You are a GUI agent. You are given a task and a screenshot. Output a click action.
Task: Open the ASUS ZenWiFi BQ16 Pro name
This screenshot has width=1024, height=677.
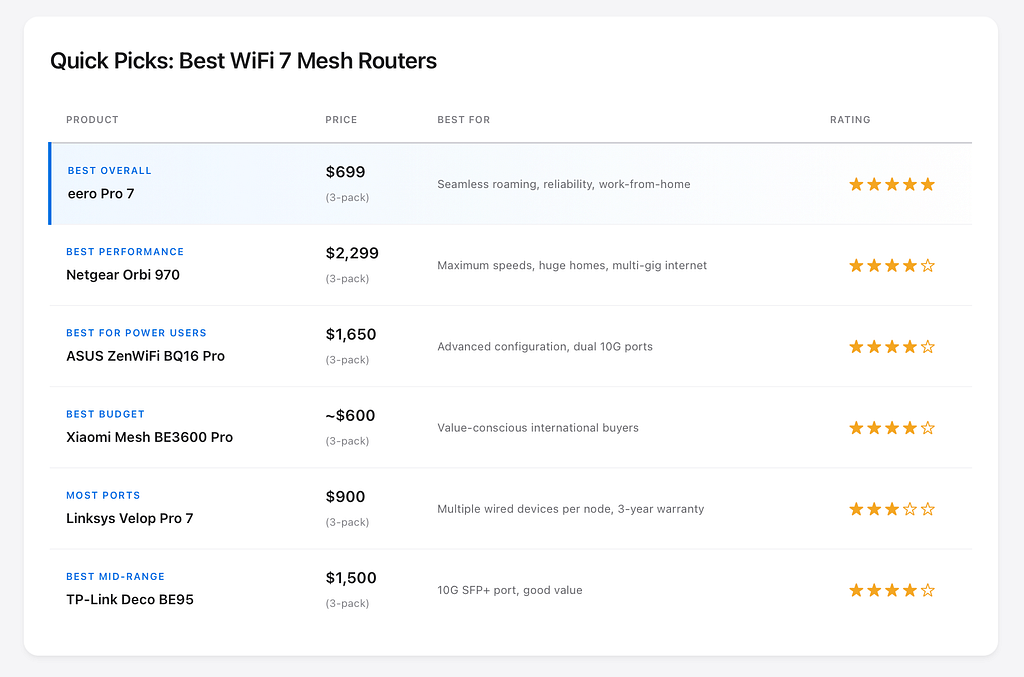146,356
